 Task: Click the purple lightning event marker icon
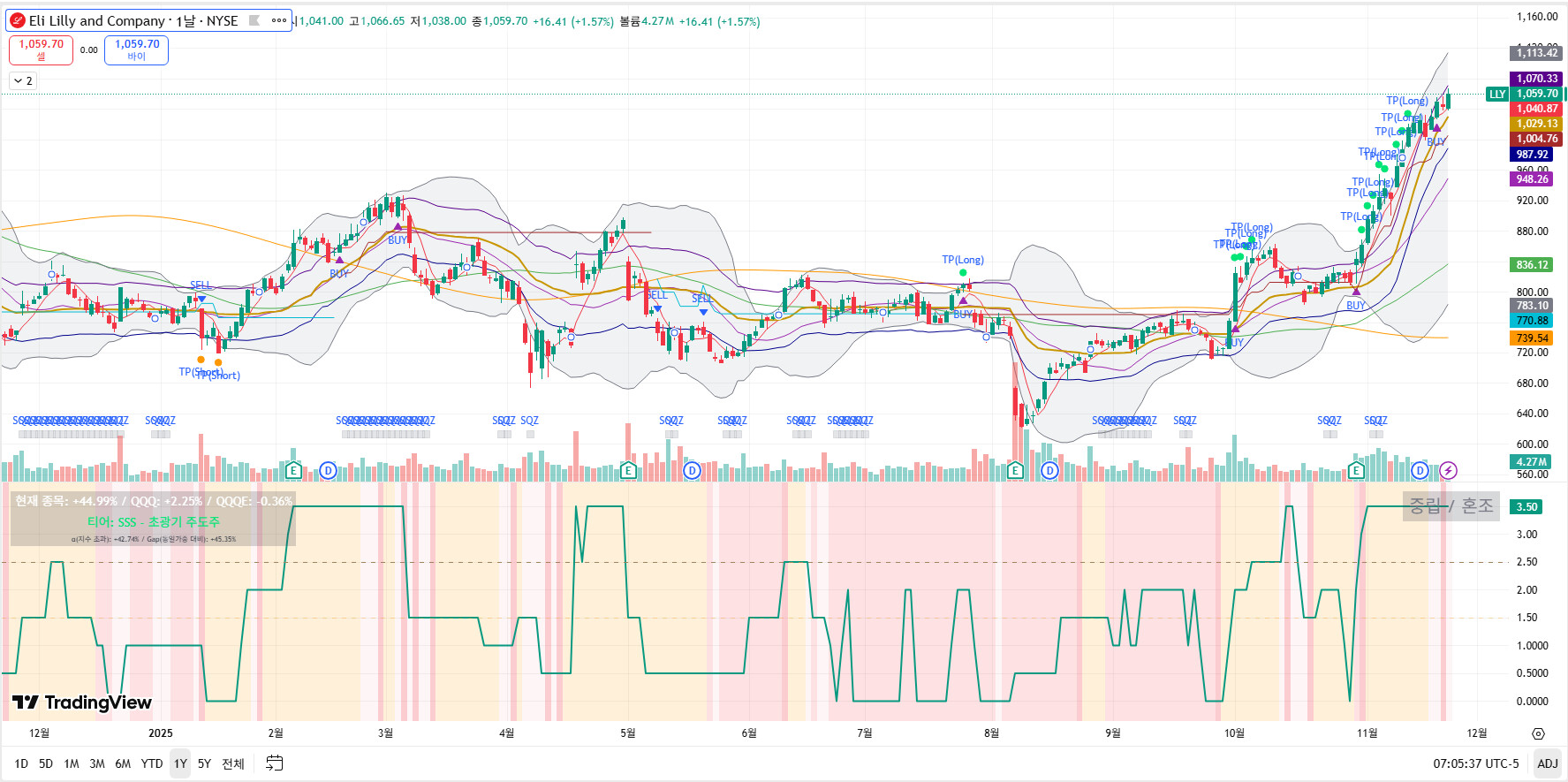pyautogui.click(x=1448, y=471)
